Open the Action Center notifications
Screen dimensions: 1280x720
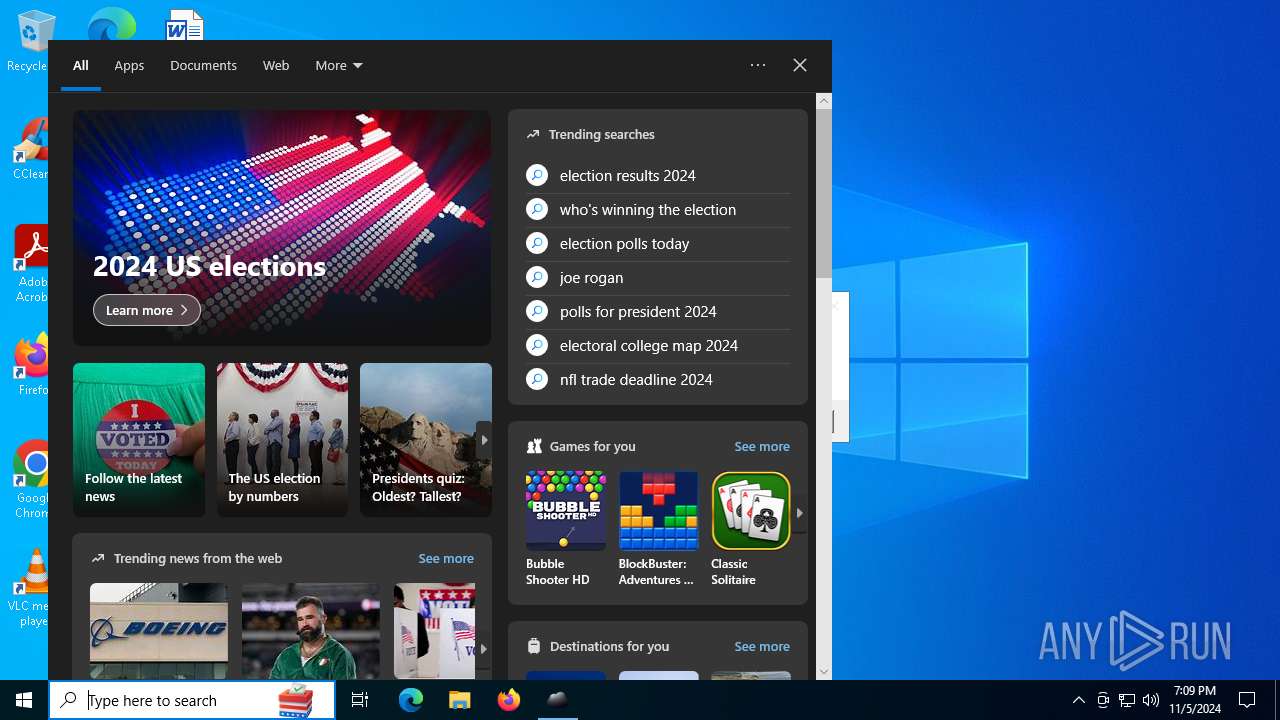coord(1247,700)
